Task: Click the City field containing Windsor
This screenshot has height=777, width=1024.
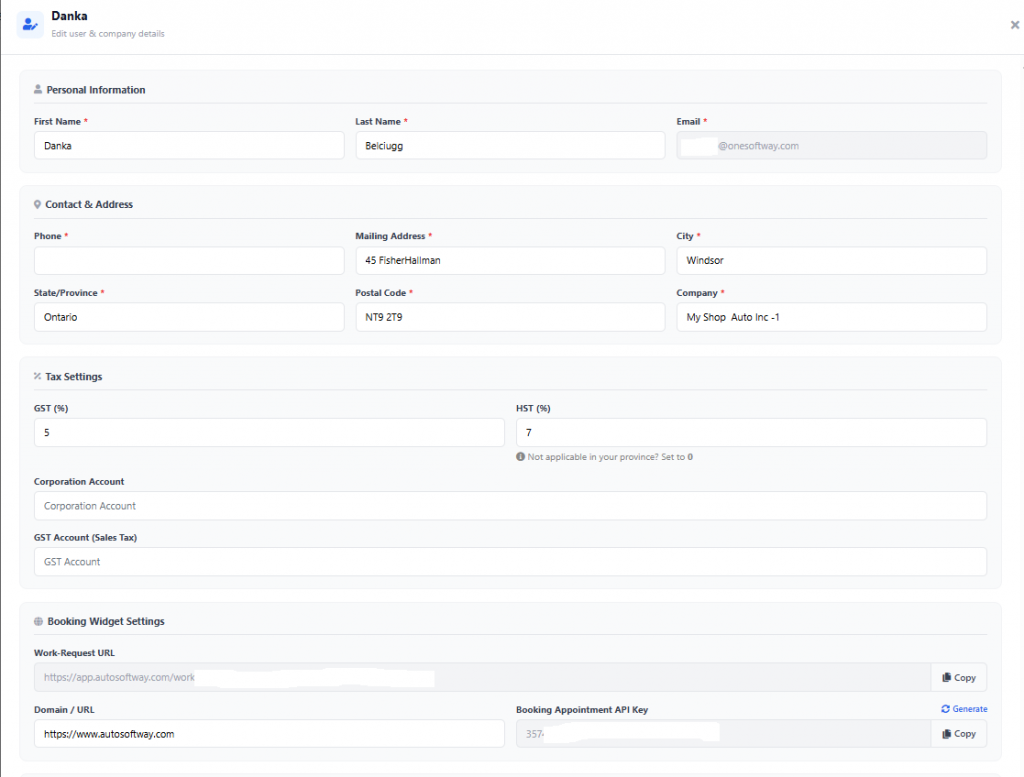Action: tap(830, 260)
